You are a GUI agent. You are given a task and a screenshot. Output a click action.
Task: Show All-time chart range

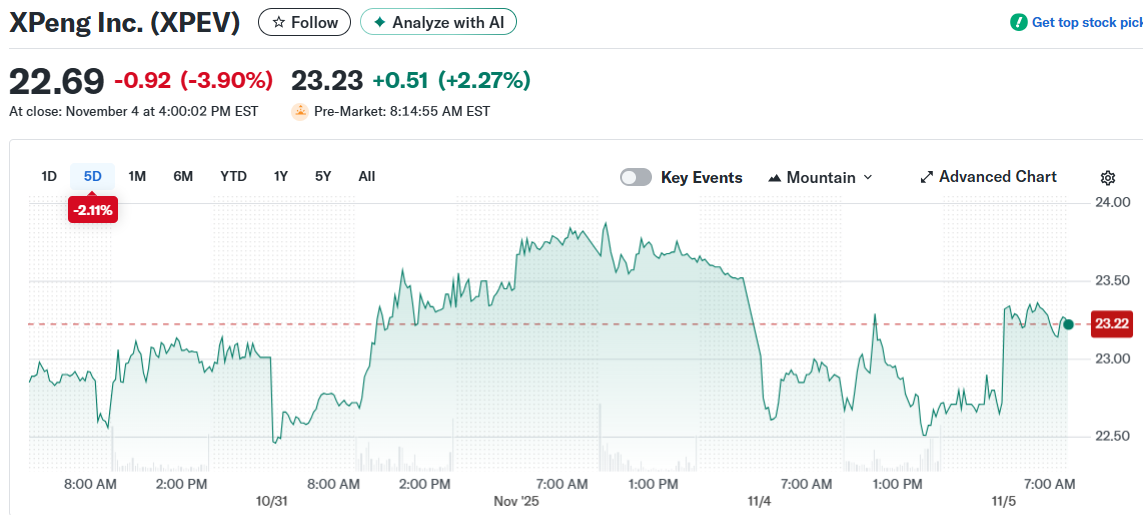pyautogui.click(x=367, y=176)
